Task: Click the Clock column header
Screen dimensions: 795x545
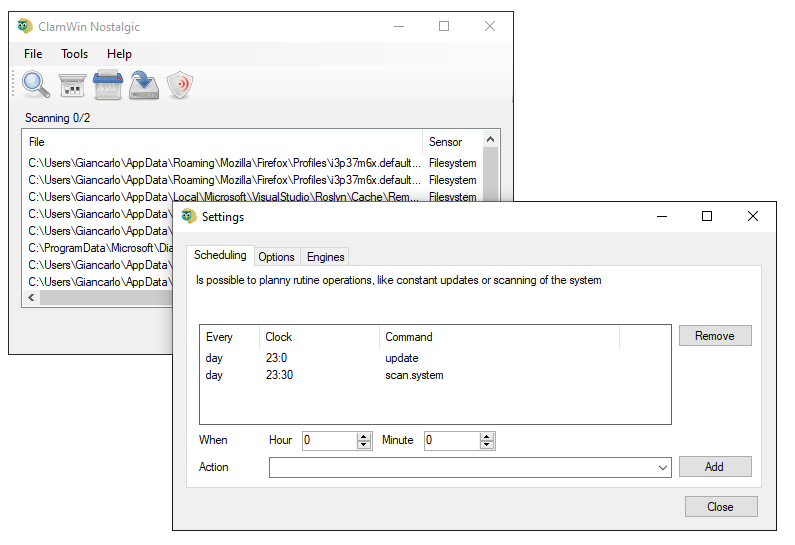Action: point(320,337)
